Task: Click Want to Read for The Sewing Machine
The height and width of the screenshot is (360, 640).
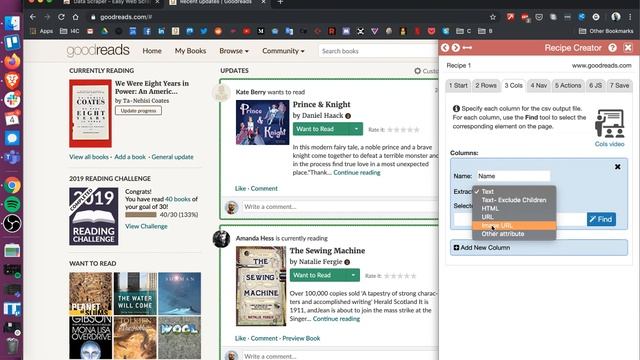Action: pyautogui.click(x=318, y=275)
